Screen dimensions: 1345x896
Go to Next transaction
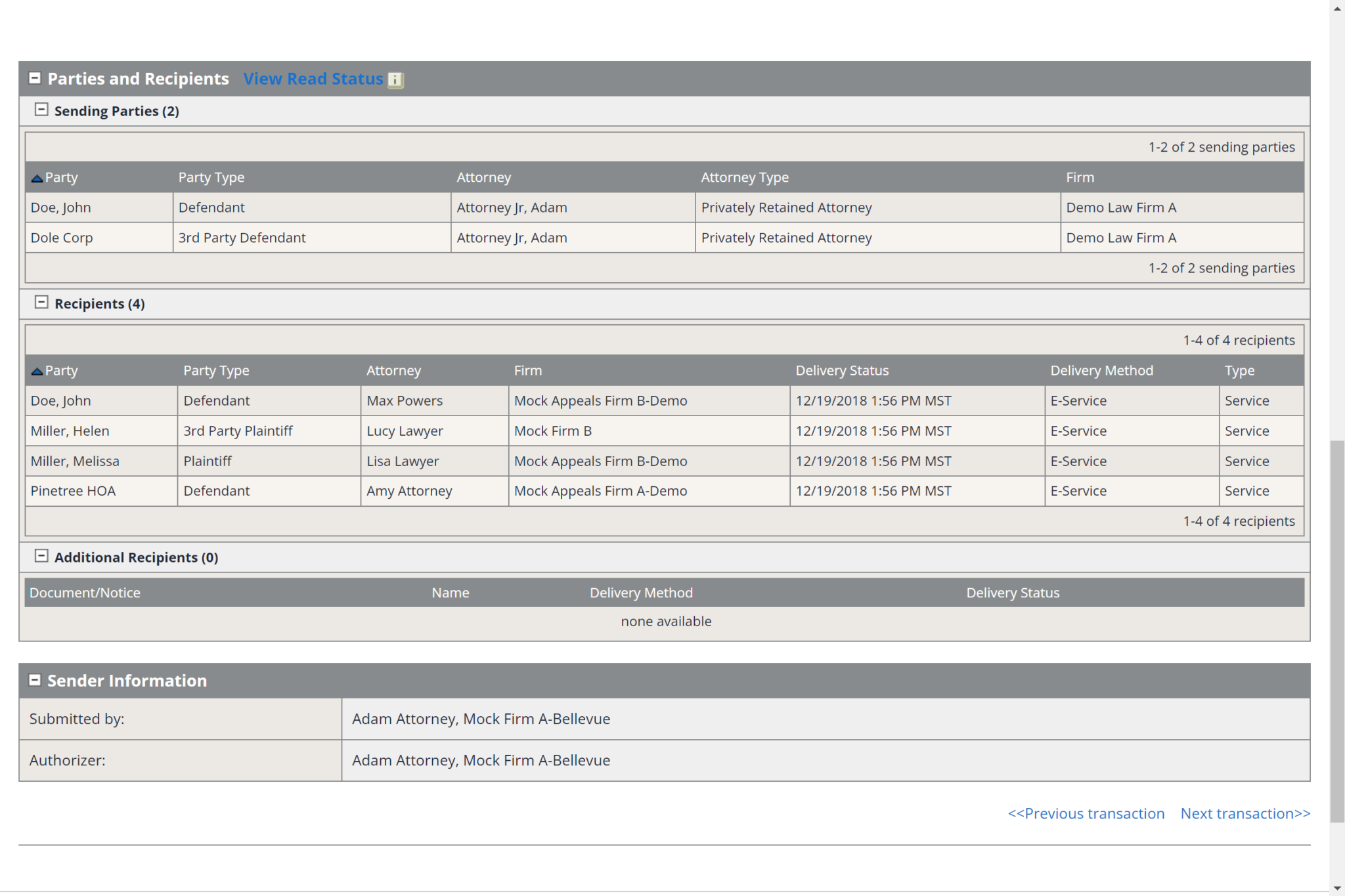point(1245,813)
